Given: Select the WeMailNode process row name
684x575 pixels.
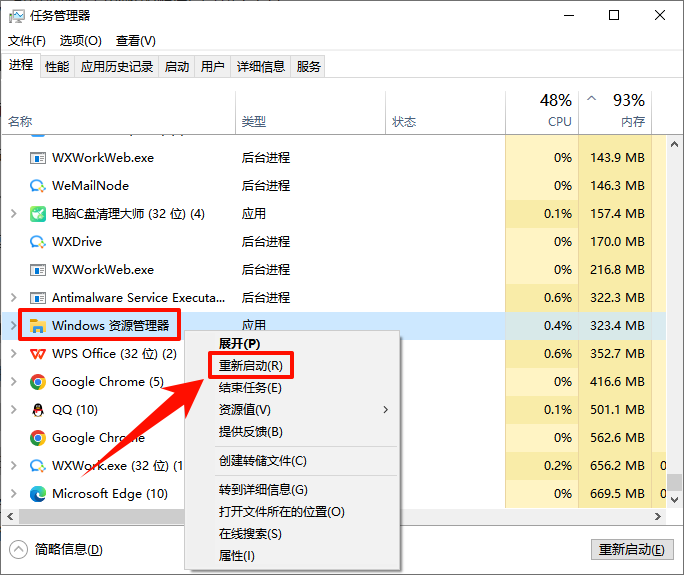Looking at the screenshot, I should (90, 186).
